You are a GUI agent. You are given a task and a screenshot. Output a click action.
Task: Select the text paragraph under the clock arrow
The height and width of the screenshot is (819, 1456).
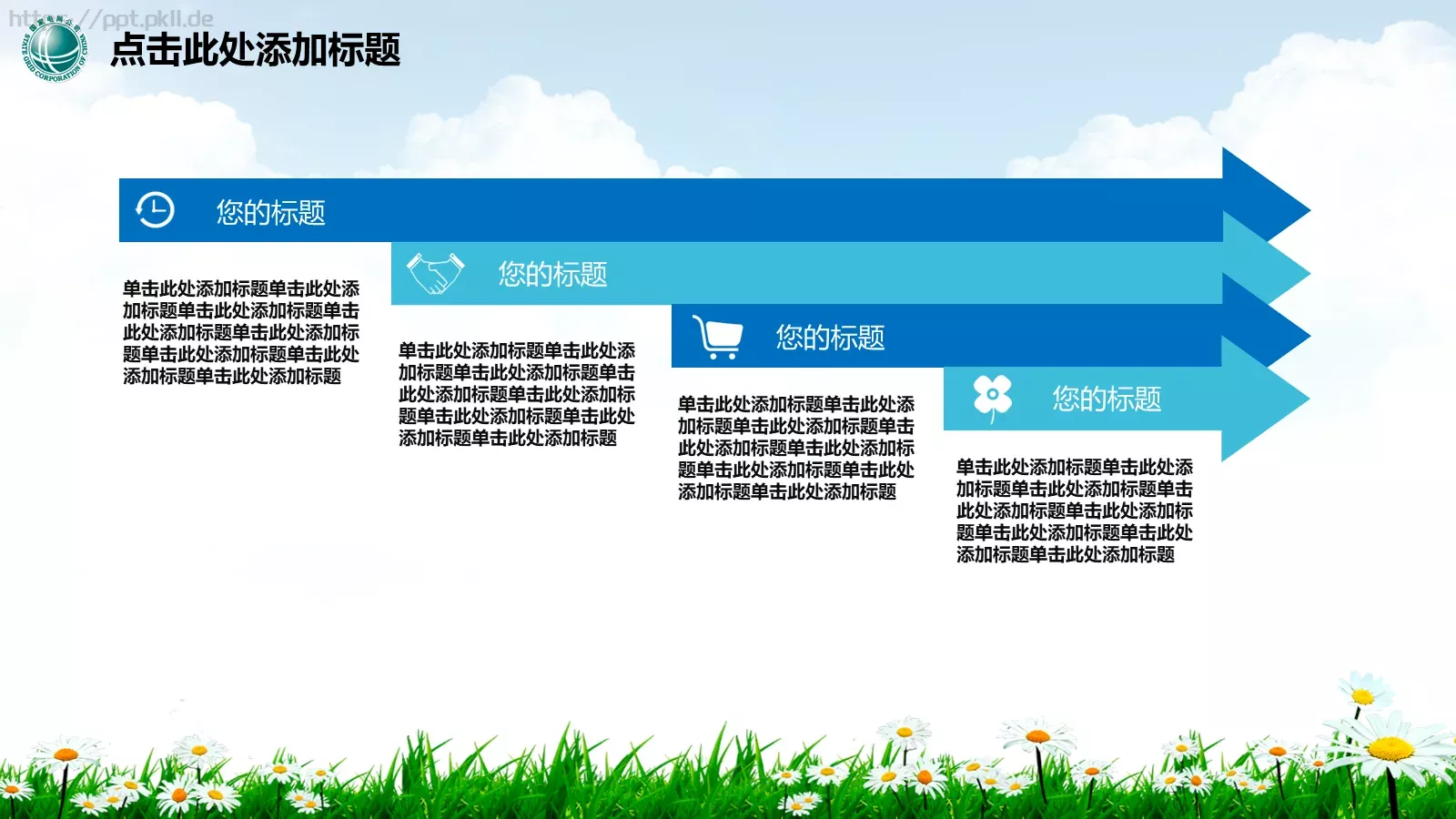coord(241,332)
